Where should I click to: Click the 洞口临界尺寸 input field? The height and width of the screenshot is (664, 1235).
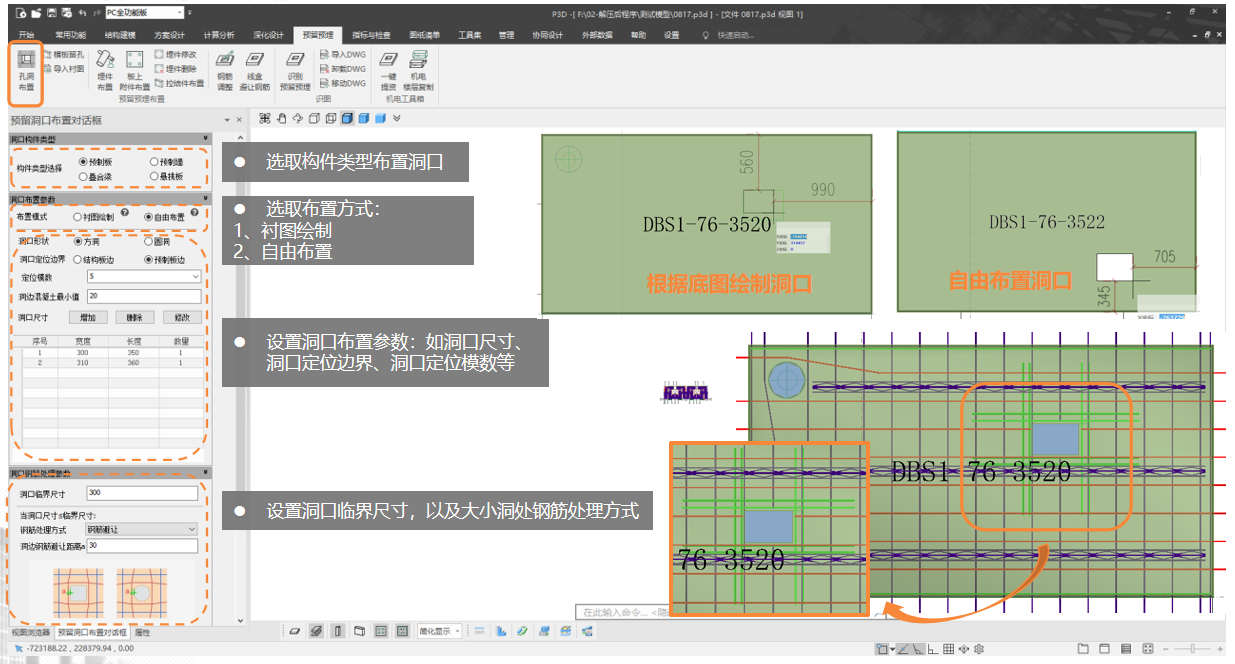coord(142,493)
